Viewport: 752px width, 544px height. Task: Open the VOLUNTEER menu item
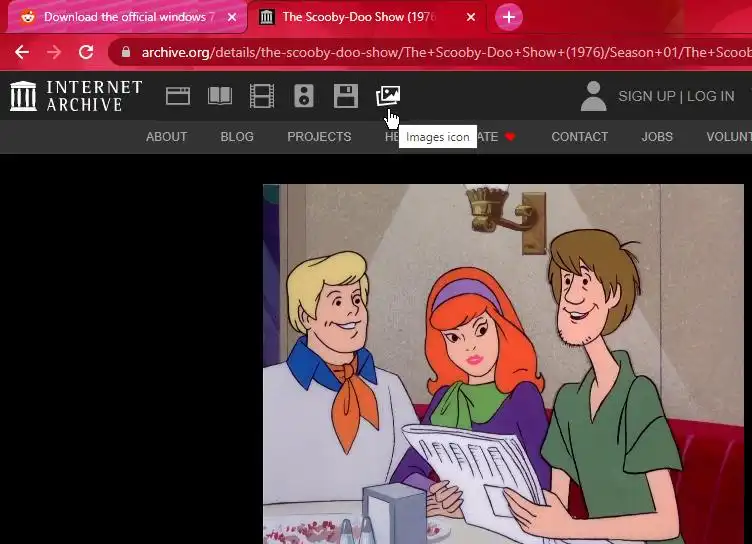pos(729,137)
